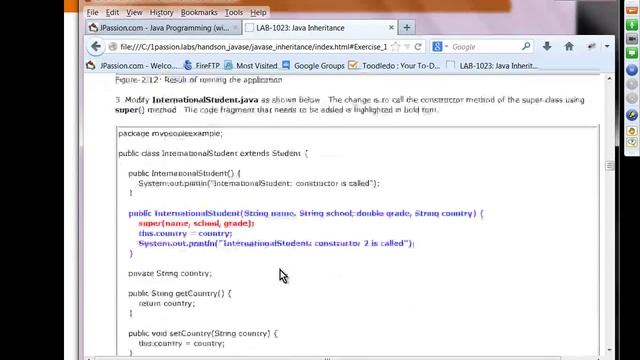Image resolution: width=640 pixels, height=360 pixels.
Task: Click the 'super(name, school, grade);' code line
Action: [196, 223]
